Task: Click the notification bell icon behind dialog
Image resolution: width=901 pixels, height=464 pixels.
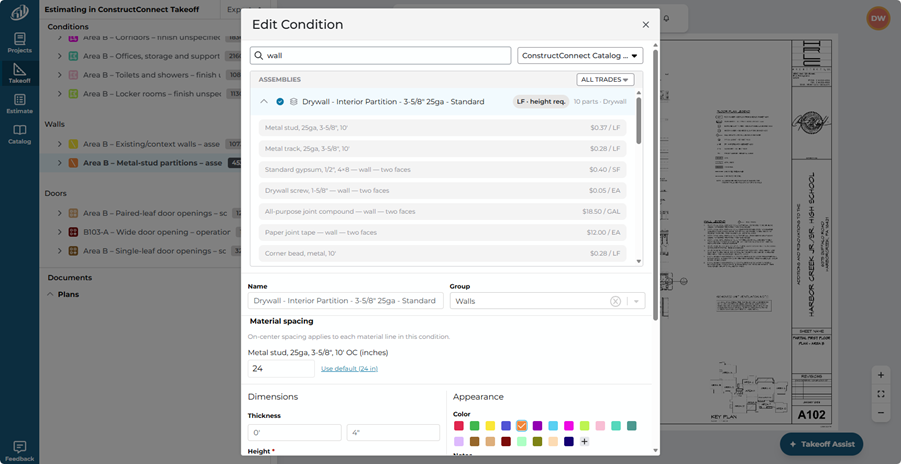Action: [666, 18]
